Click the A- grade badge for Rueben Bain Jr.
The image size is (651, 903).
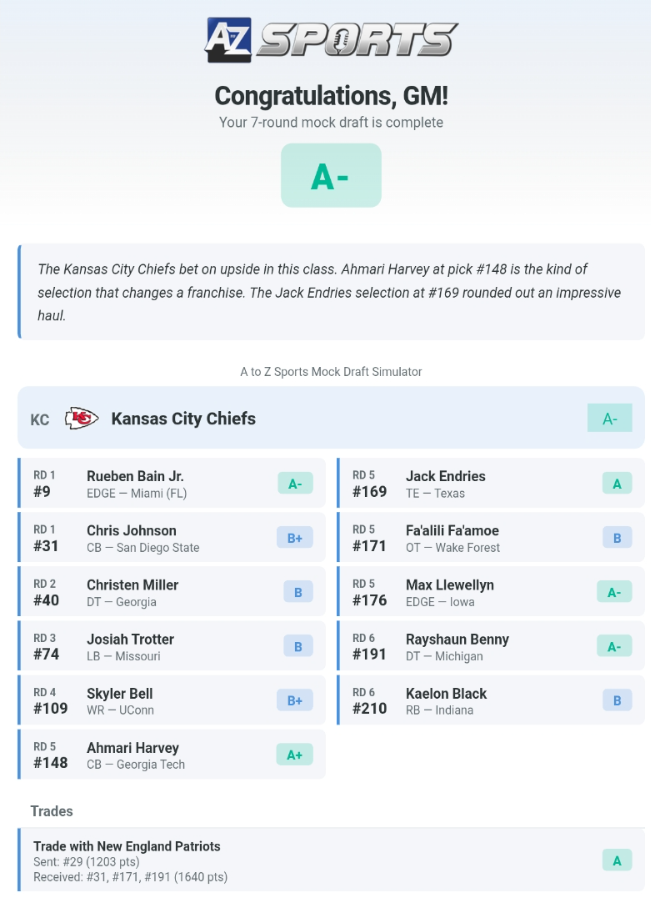coord(294,484)
